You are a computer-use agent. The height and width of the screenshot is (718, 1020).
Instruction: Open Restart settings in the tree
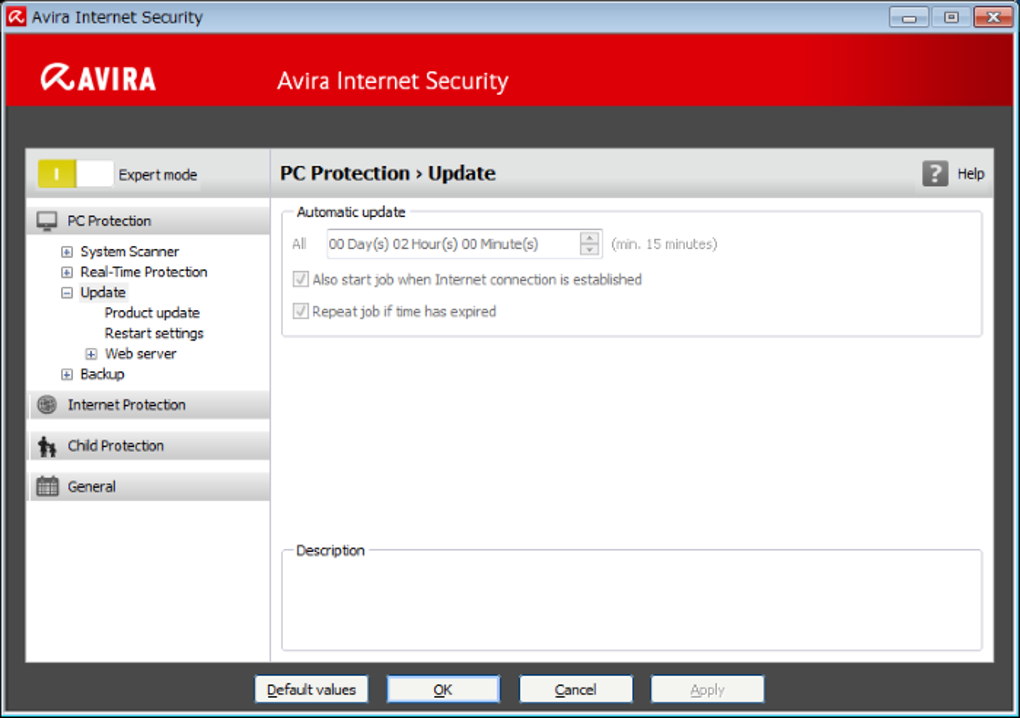(154, 333)
